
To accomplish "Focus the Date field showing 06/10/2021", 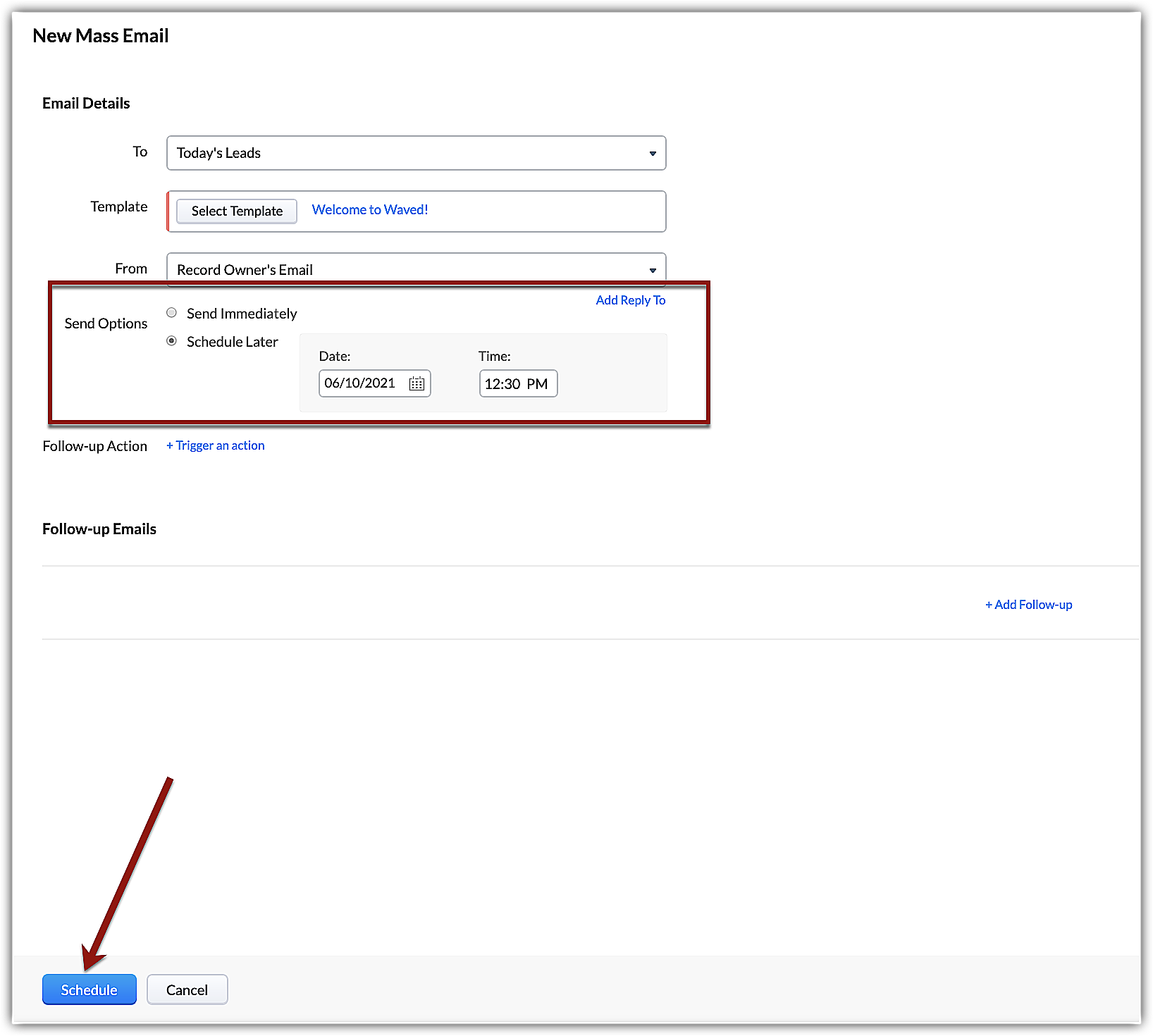I will [x=360, y=383].
